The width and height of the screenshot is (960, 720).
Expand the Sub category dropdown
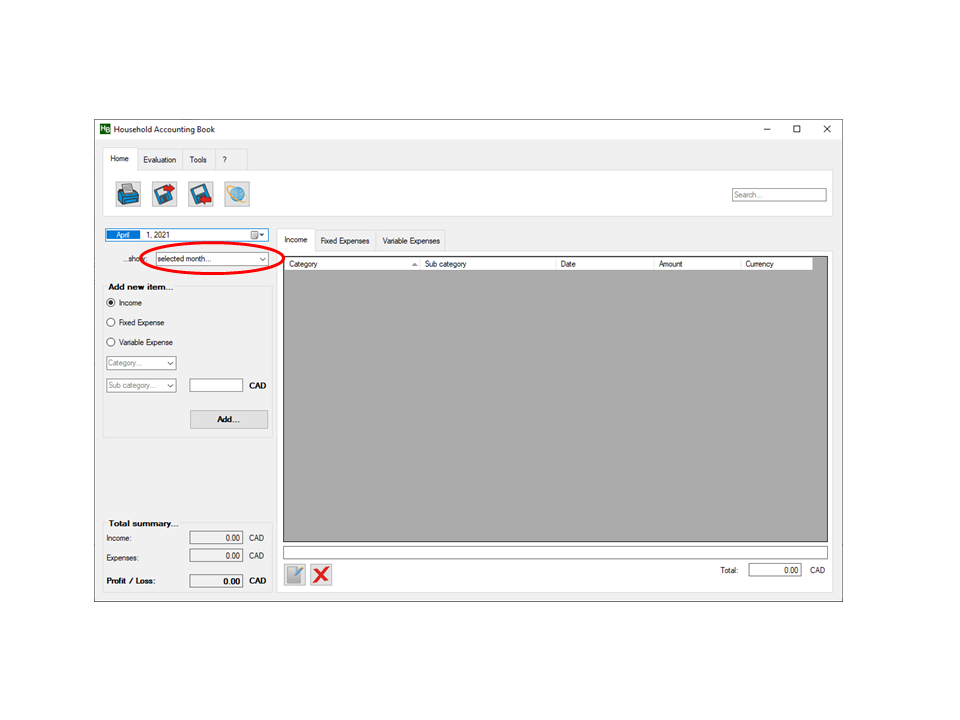tap(141, 385)
